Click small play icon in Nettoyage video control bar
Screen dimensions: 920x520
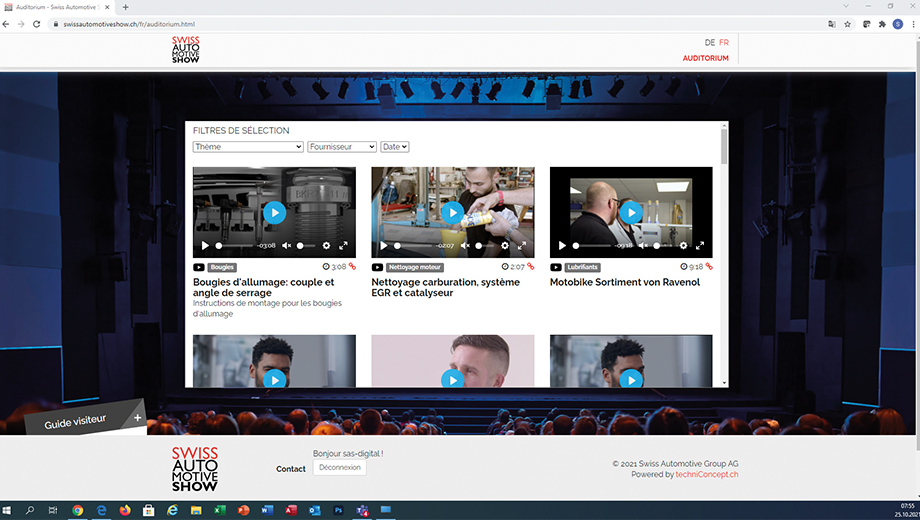pos(384,245)
